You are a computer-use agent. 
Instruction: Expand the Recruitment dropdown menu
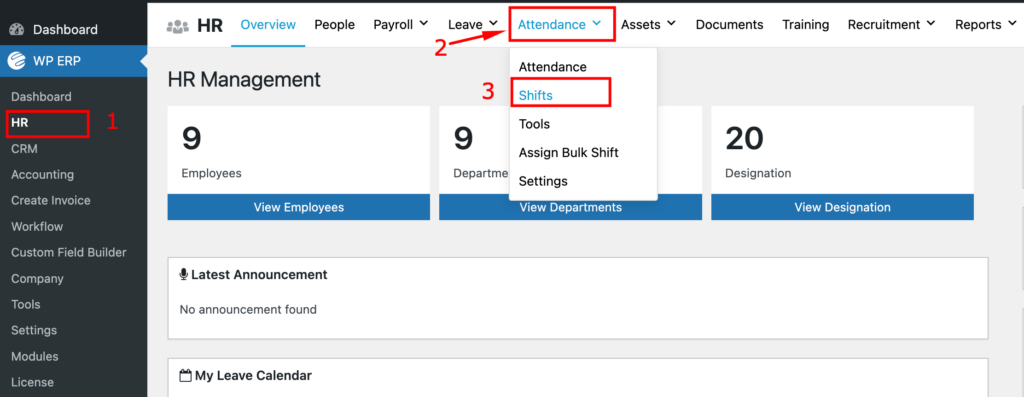coord(891,24)
